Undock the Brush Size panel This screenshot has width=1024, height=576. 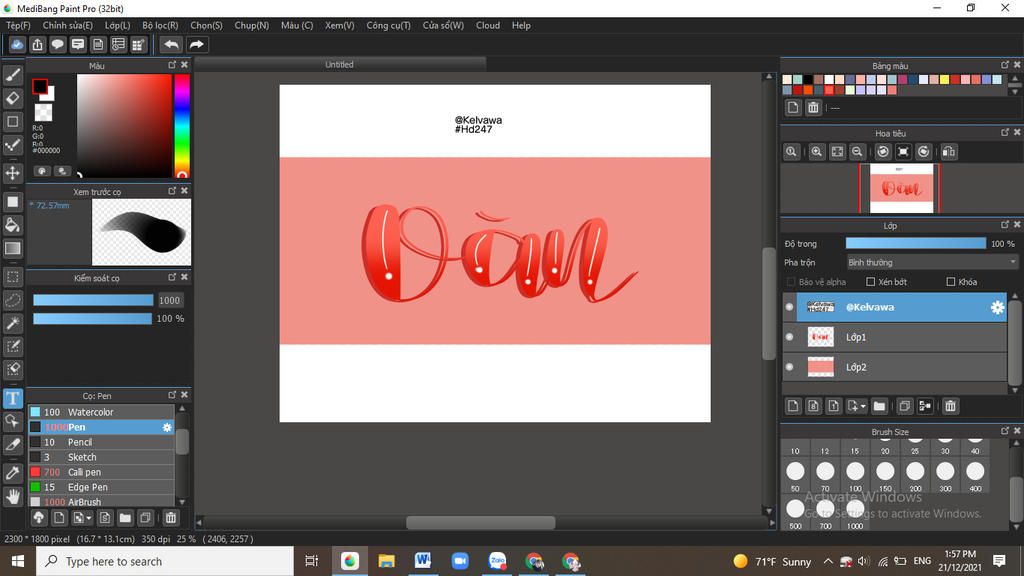click(x=1005, y=431)
